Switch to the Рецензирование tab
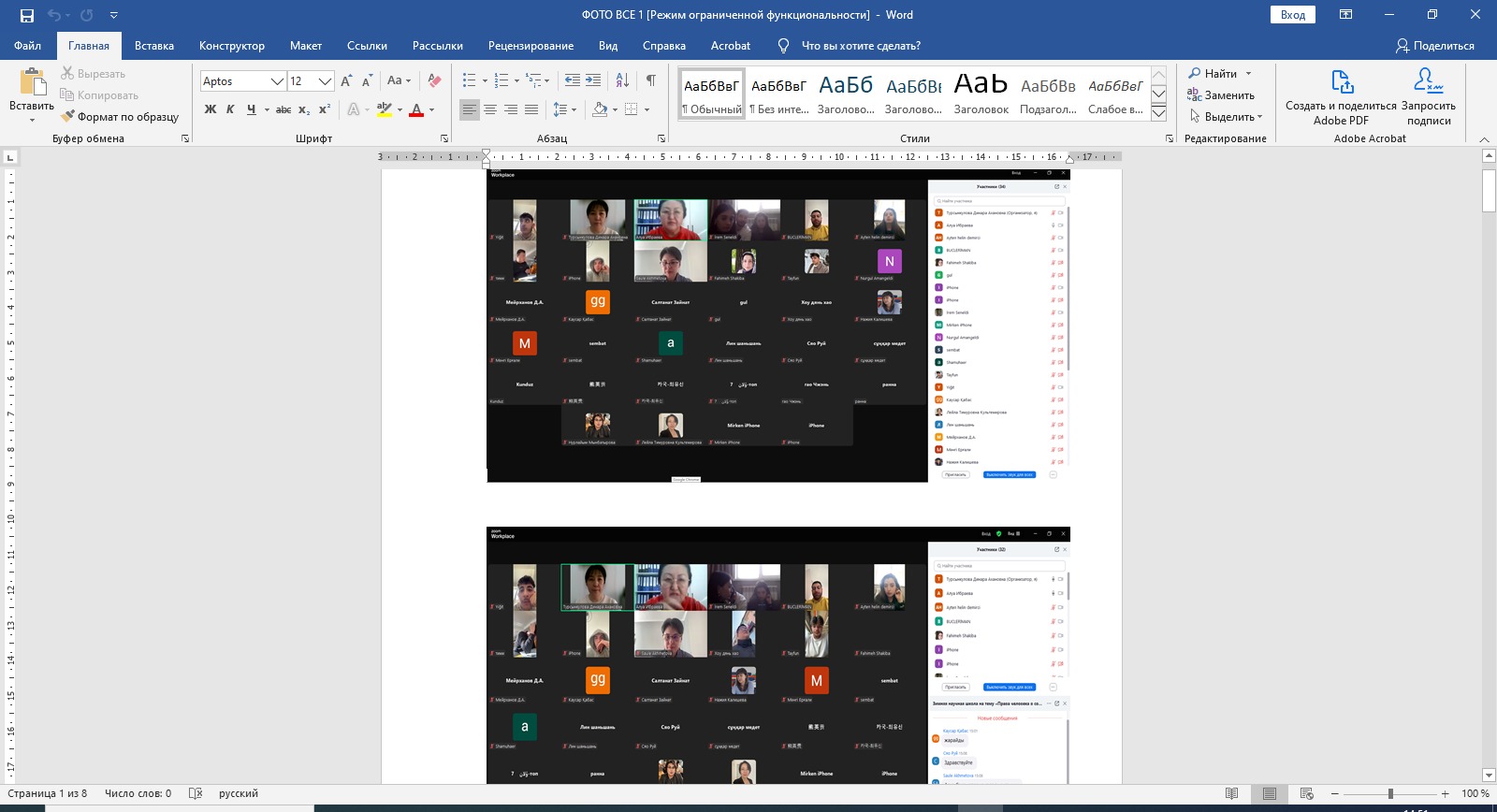The width and height of the screenshot is (1497, 812). tap(530, 46)
